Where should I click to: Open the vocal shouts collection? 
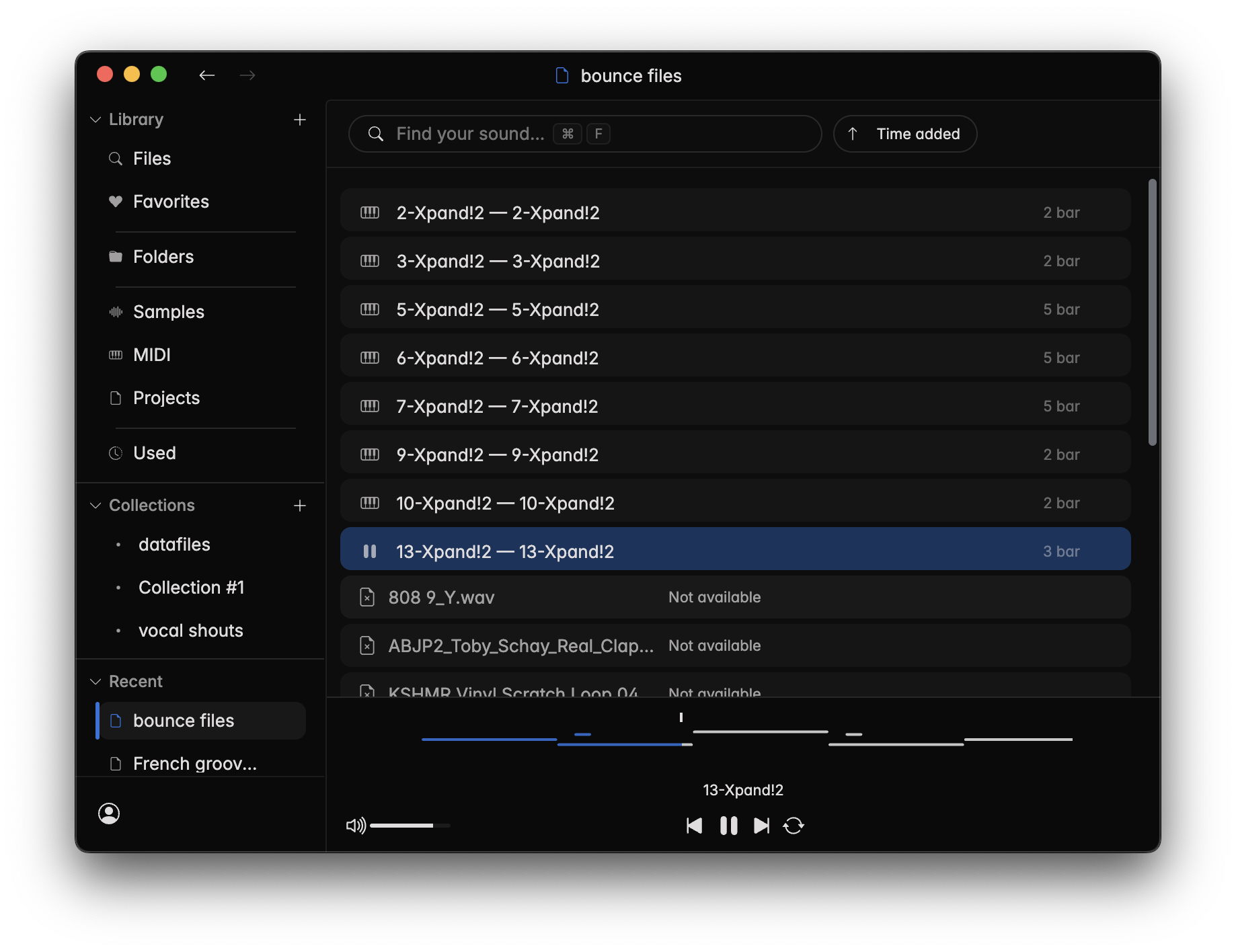[x=190, y=631]
